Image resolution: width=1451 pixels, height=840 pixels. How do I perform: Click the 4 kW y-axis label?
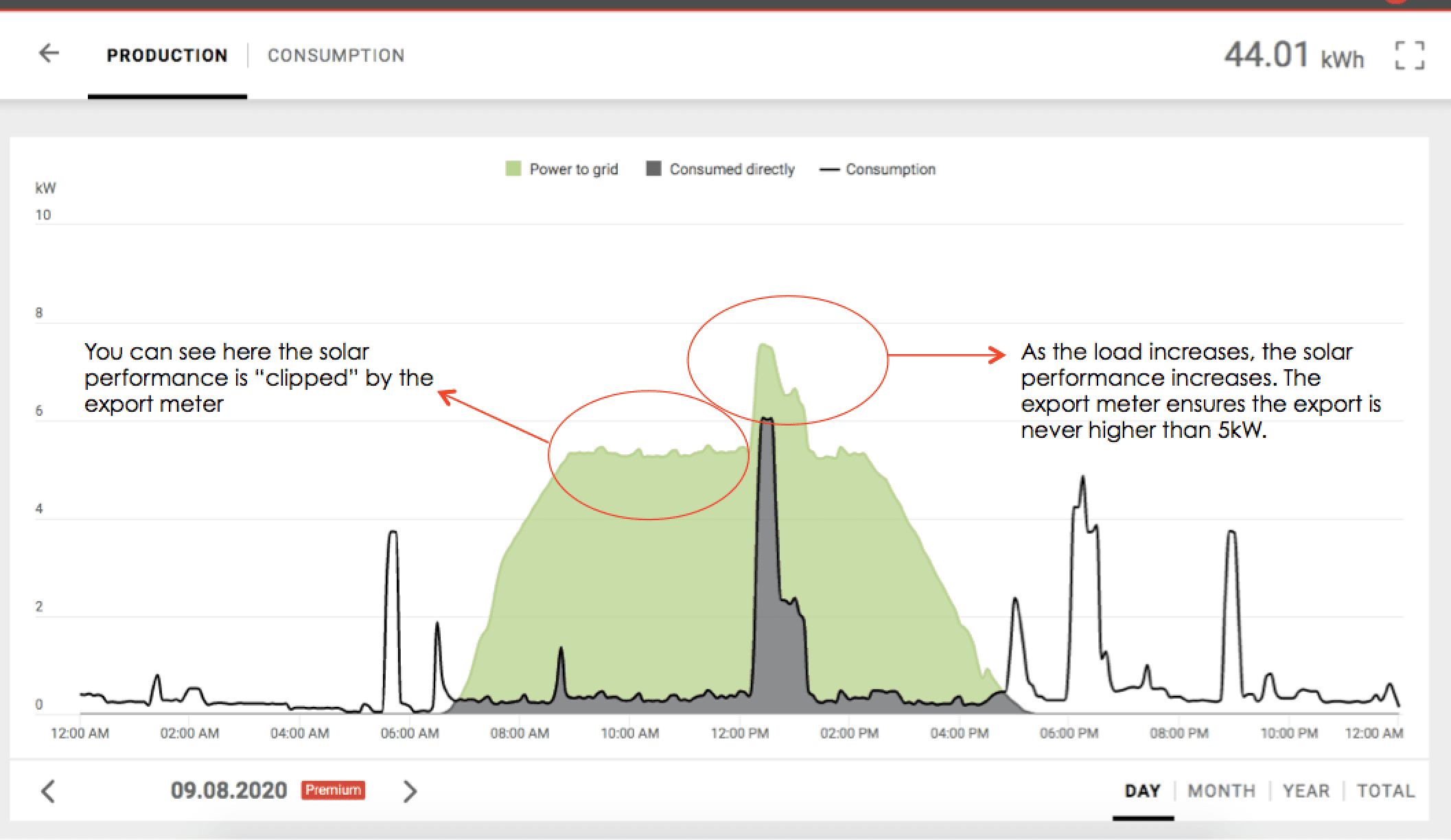point(39,509)
